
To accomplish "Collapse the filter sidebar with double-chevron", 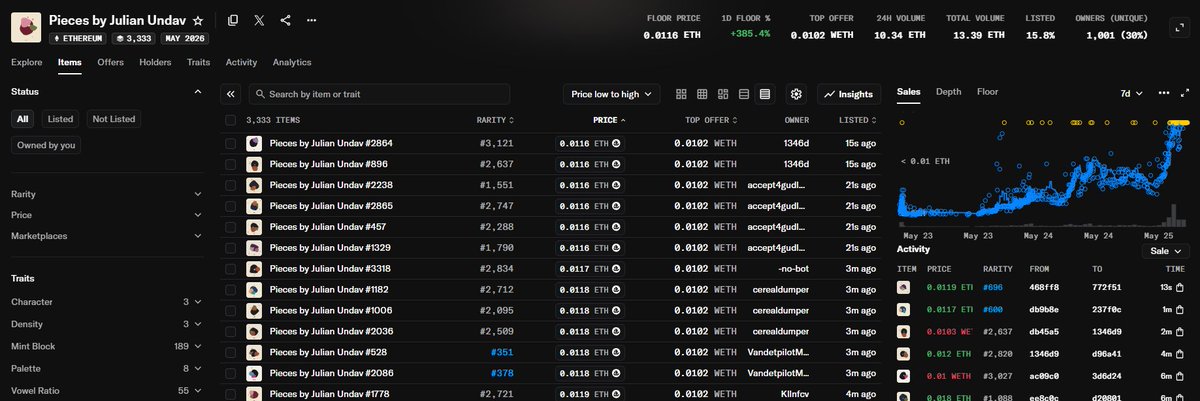I will [x=230, y=94].
